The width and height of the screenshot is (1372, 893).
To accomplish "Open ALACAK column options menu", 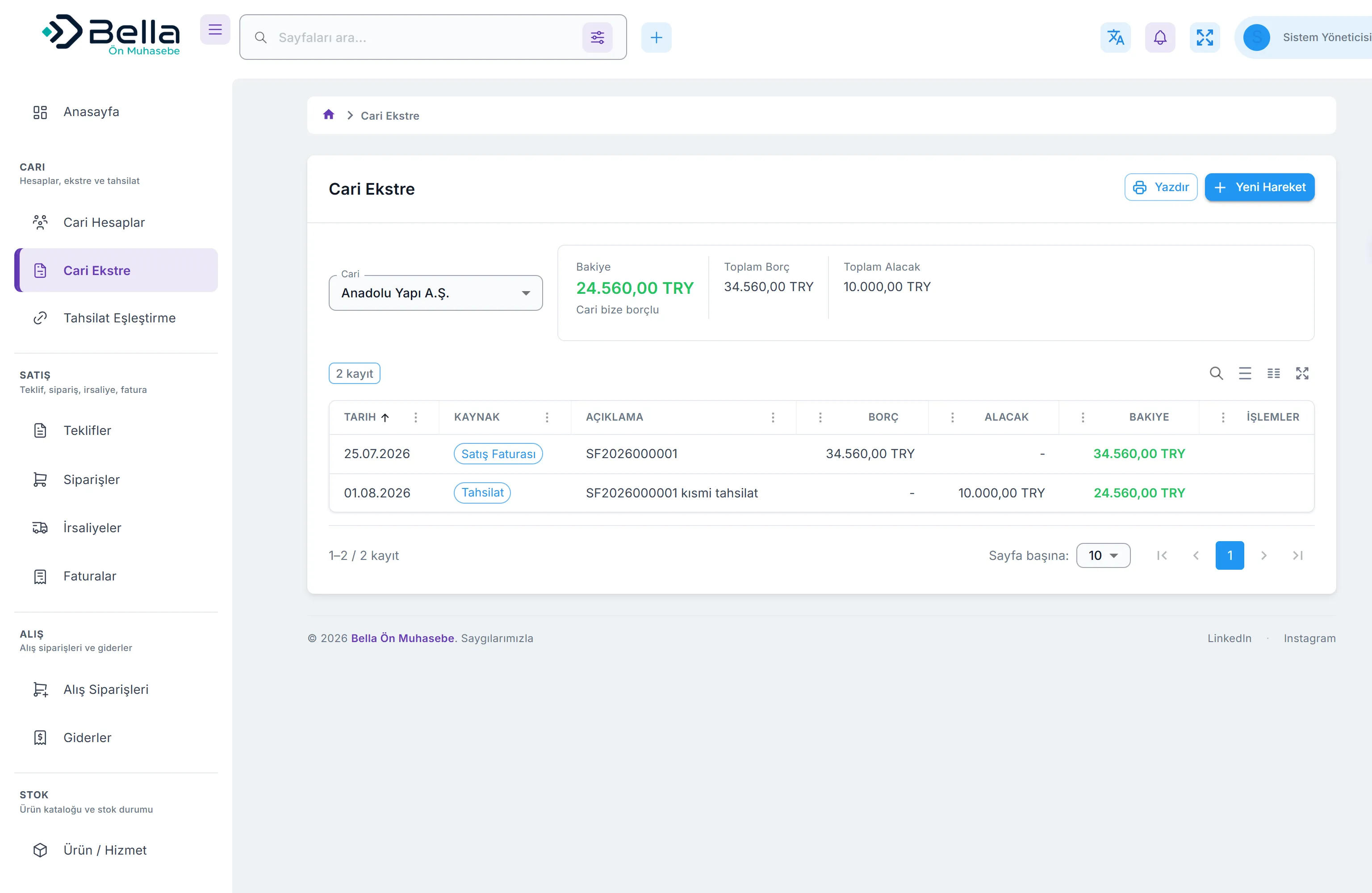I will 952,417.
